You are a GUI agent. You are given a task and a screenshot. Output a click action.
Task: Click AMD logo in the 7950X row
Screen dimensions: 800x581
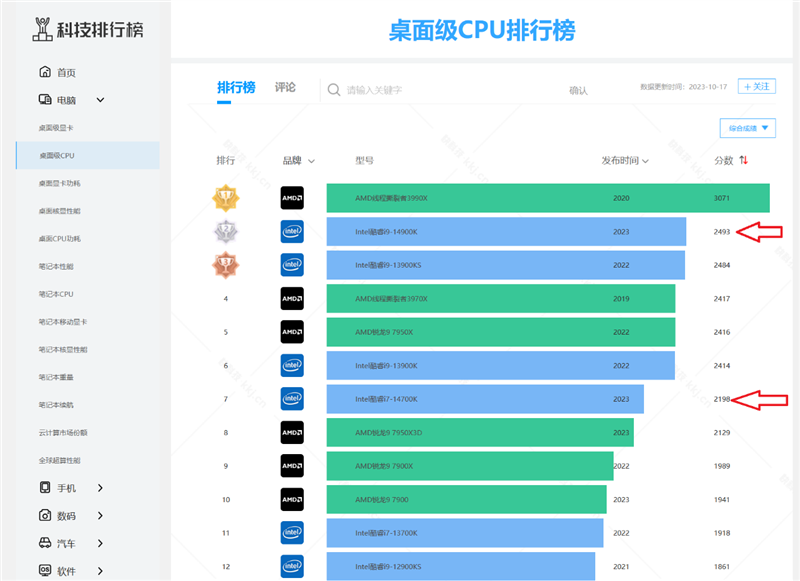tap(292, 332)
